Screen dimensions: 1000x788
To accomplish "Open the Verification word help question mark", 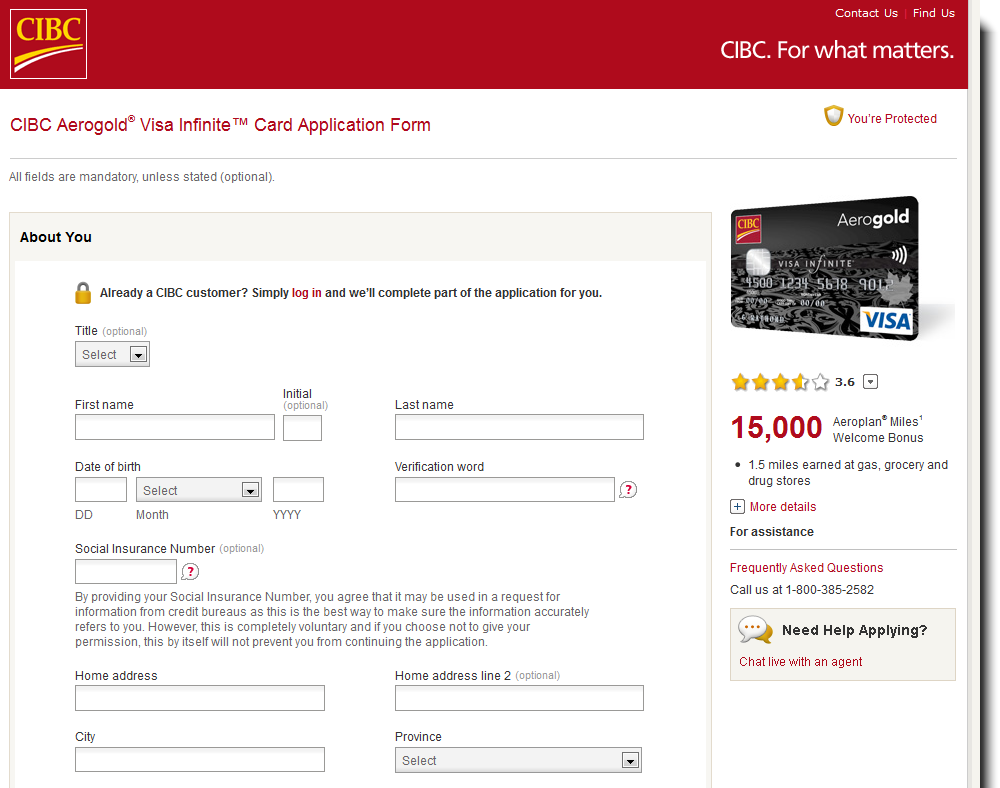I will coord(628,489).
